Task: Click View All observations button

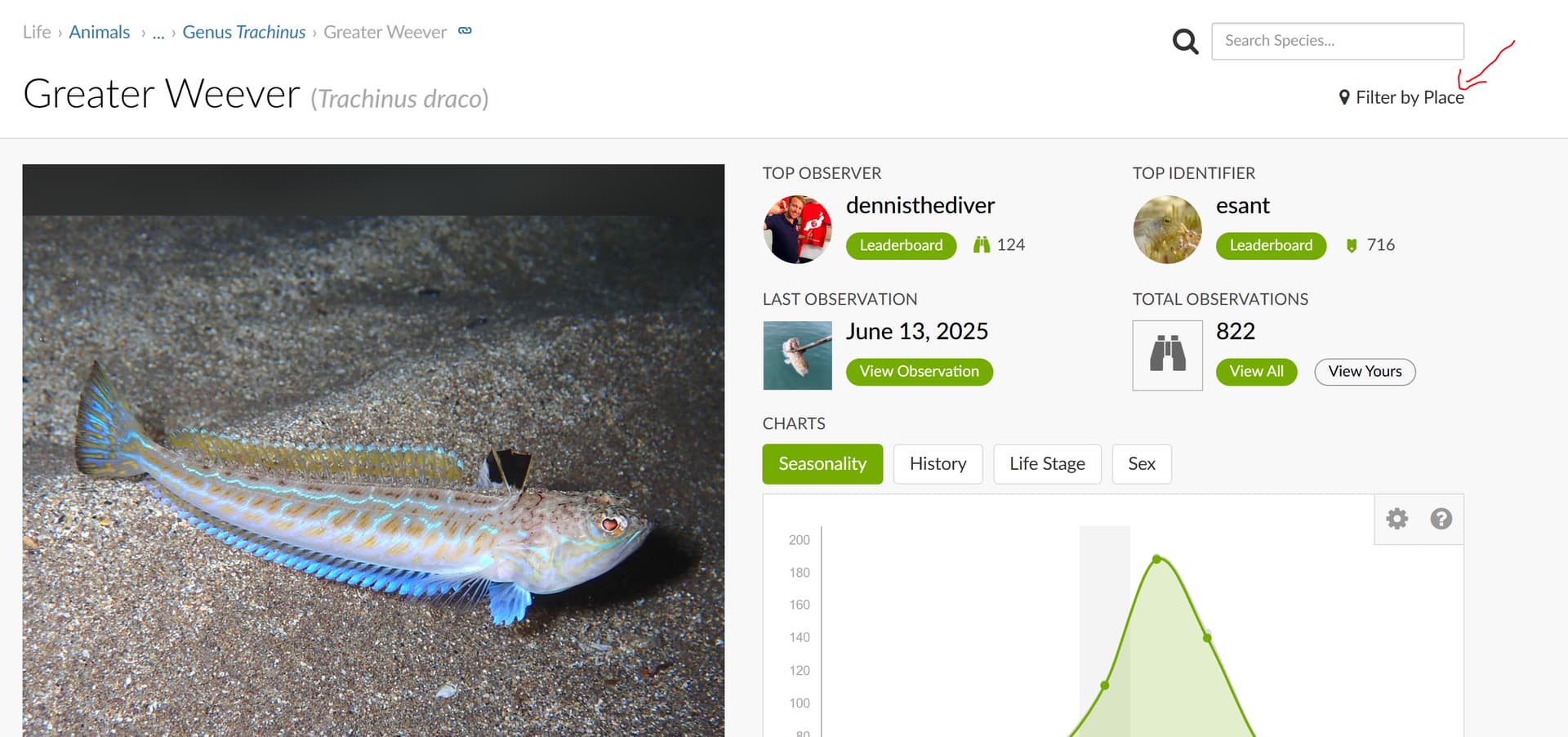Action: click(x=1257, y=372)
